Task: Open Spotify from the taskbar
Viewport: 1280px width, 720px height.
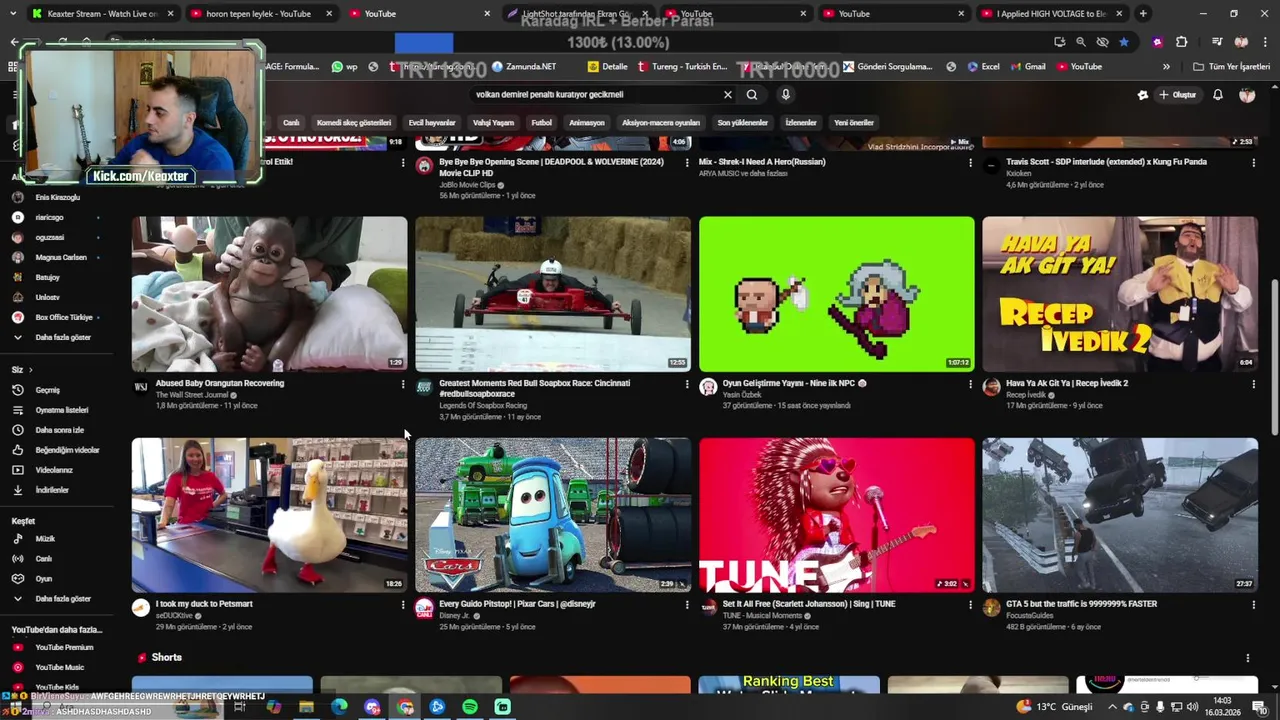Action: coord(470,707)
